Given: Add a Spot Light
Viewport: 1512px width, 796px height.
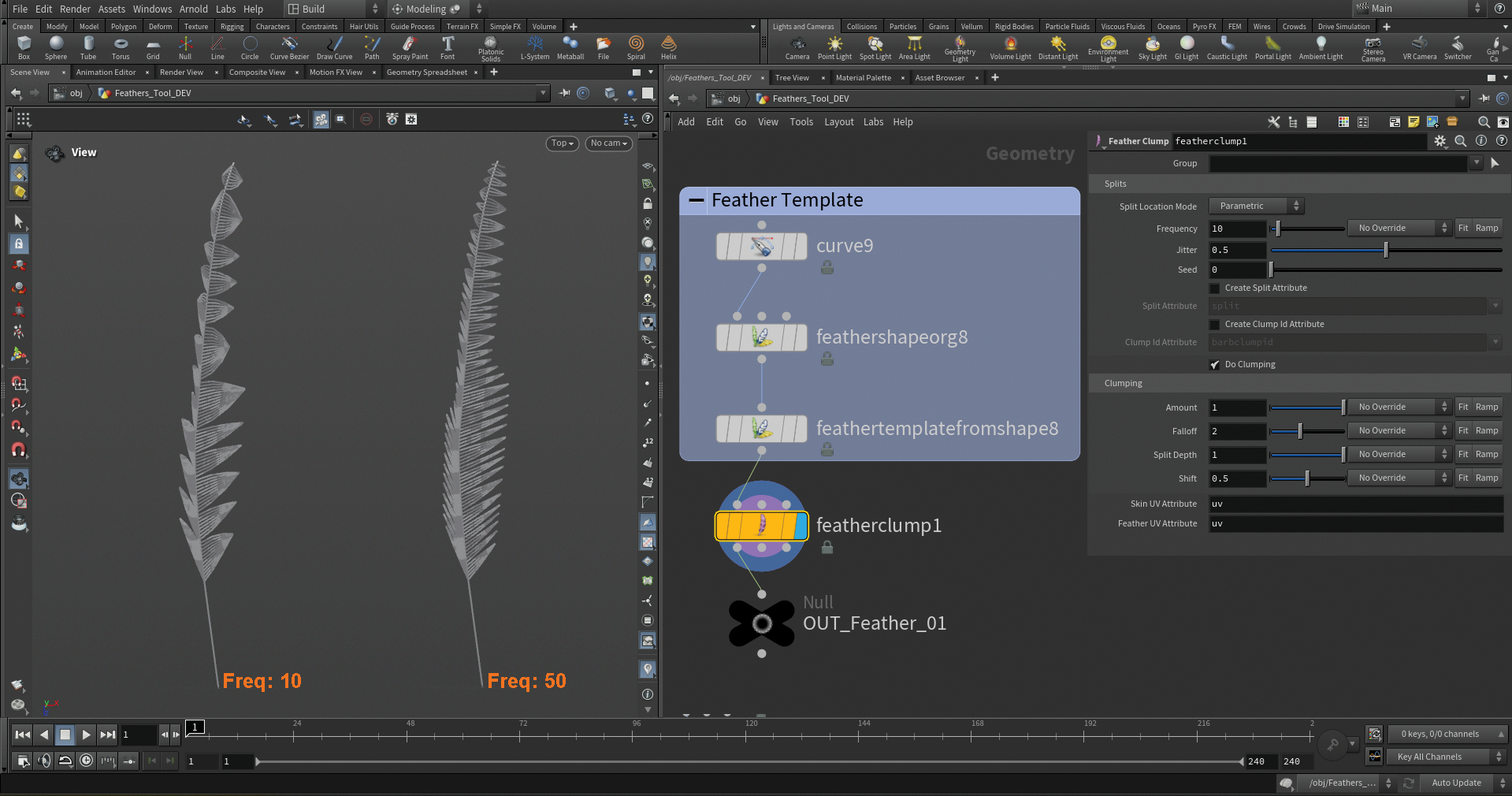Looking at the screenshot, I should (875, 47).
